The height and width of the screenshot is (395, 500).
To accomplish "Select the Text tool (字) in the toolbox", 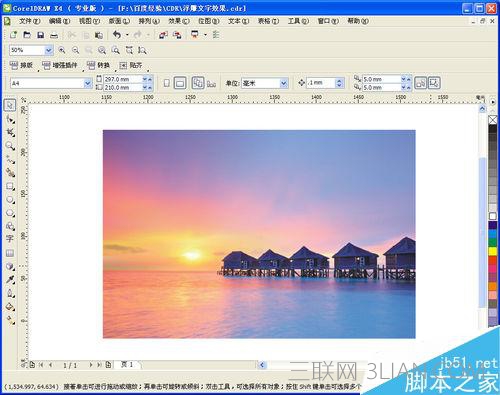I will pos(10,239).
